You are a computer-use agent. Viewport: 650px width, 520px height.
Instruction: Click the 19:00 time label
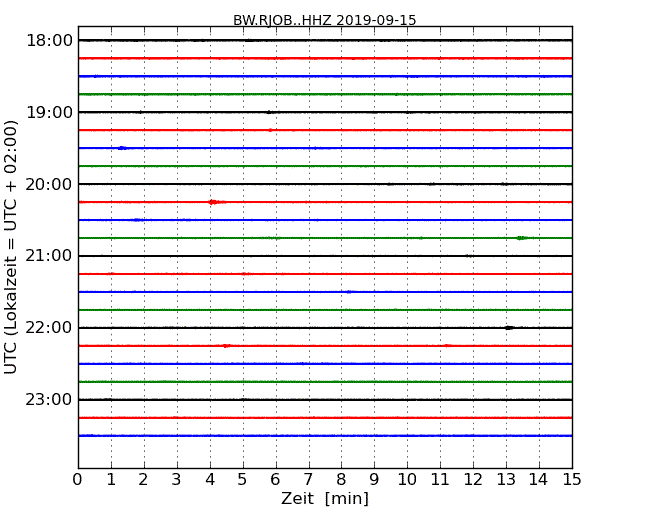click(x=49, y=112)
